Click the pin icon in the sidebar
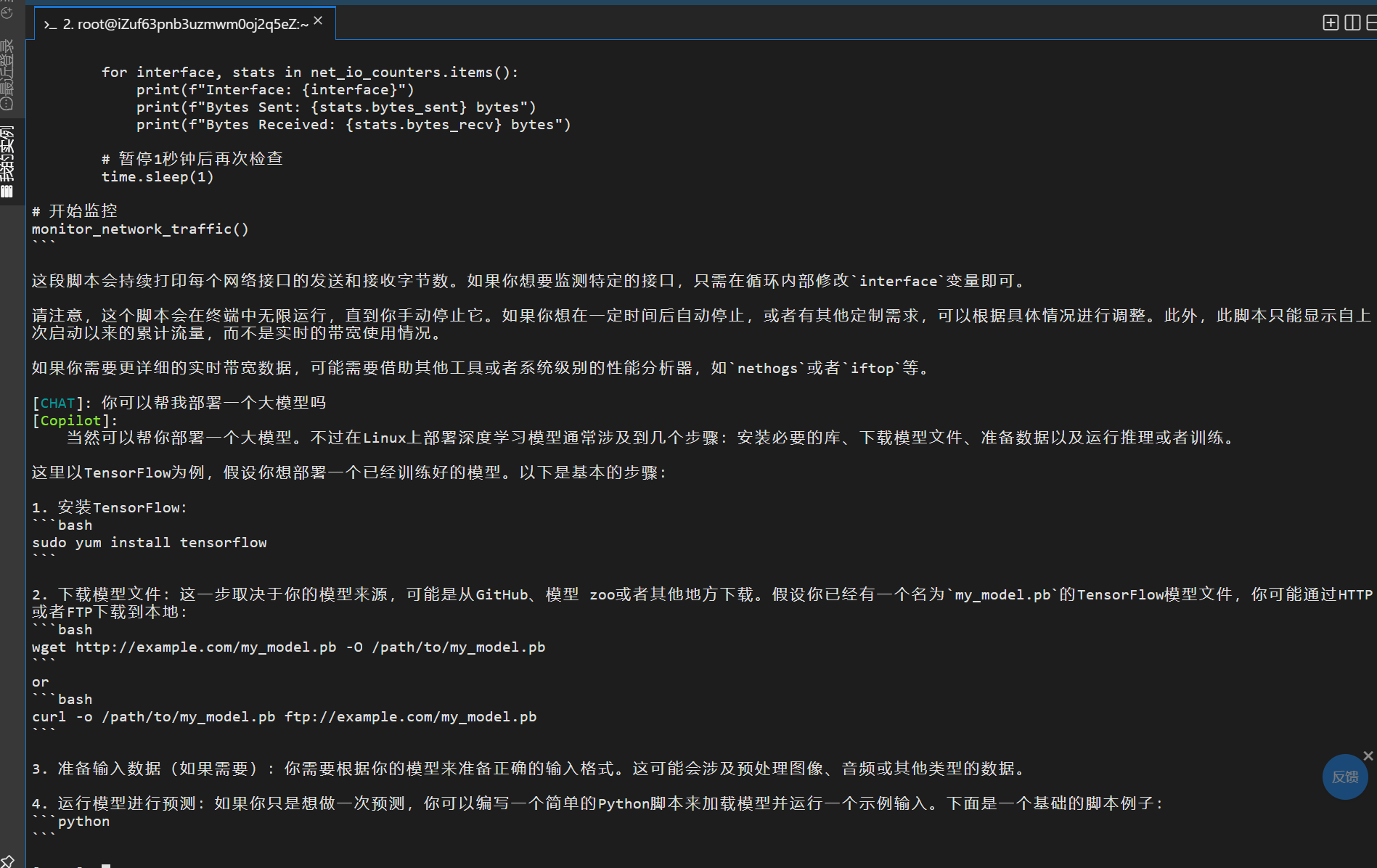 pos(7,861)
